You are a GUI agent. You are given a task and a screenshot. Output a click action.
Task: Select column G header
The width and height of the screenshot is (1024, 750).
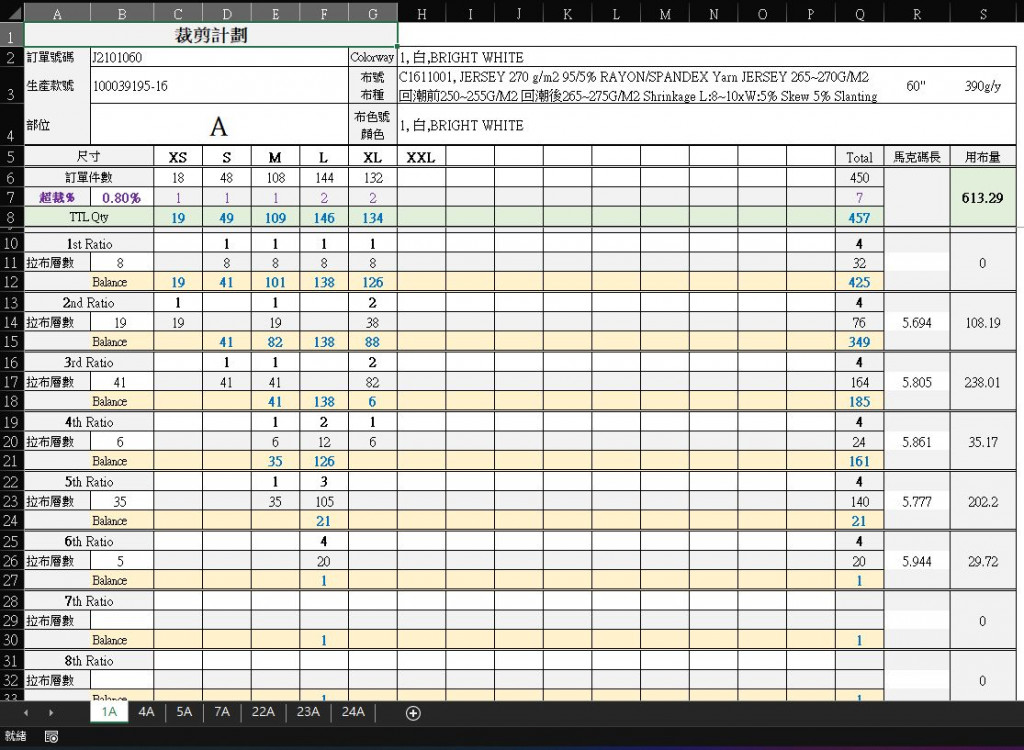373,13
